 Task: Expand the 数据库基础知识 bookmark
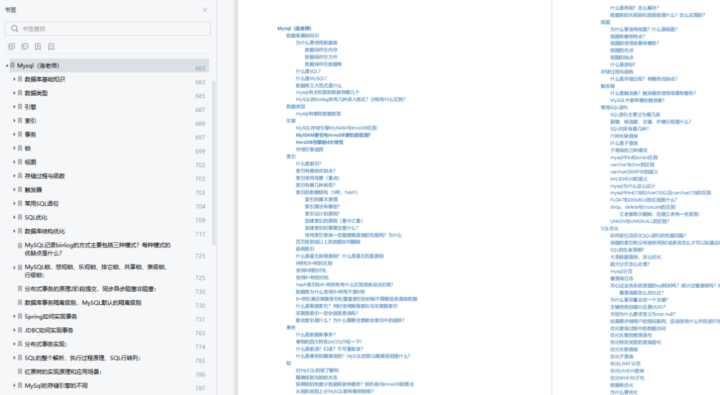click(x=14, y=79)
